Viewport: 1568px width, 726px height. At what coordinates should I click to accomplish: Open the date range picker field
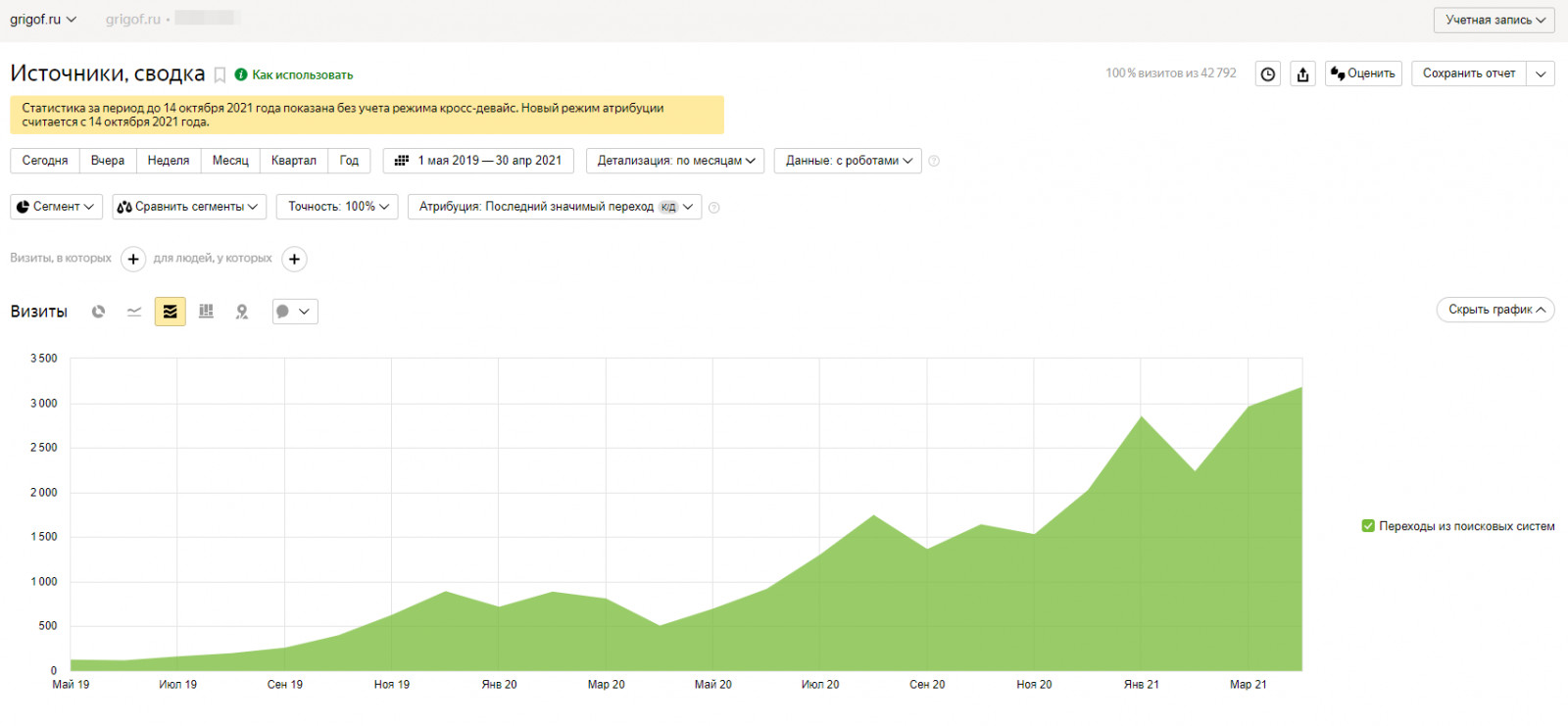point(478,161)
